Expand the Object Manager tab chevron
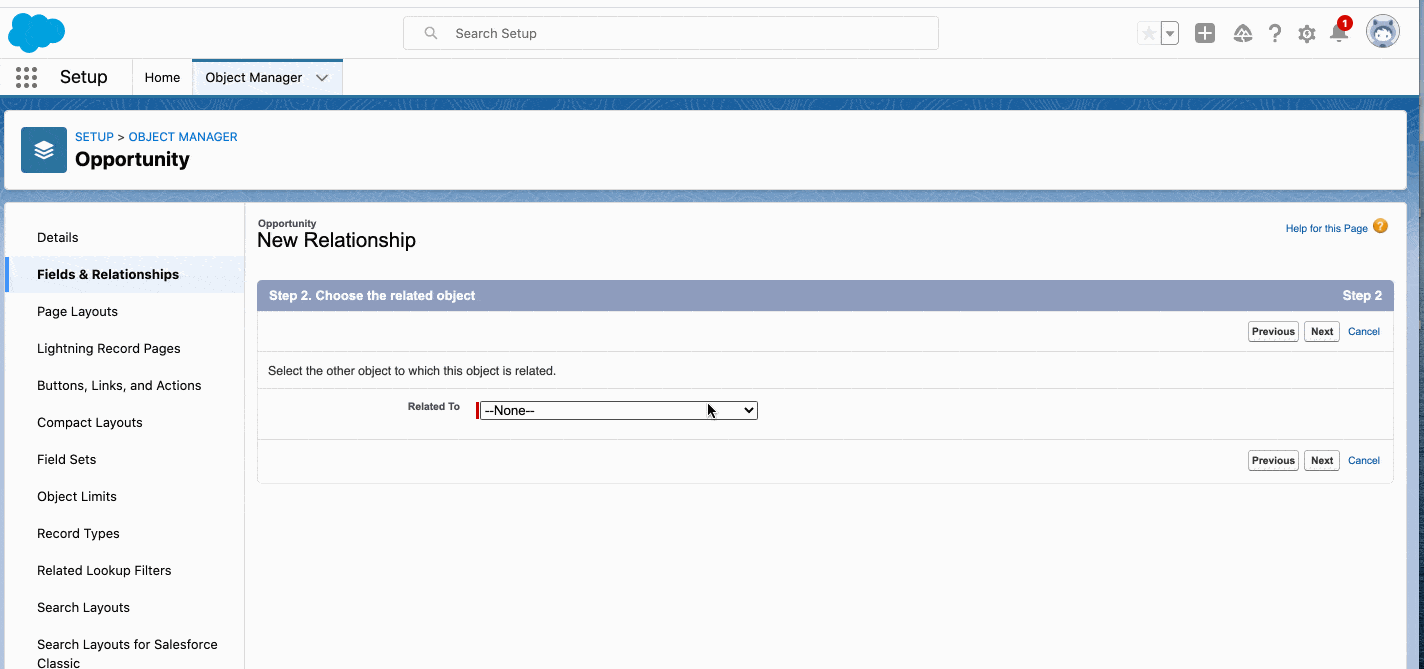The image size is (1424, 669). tap(322, 77)
